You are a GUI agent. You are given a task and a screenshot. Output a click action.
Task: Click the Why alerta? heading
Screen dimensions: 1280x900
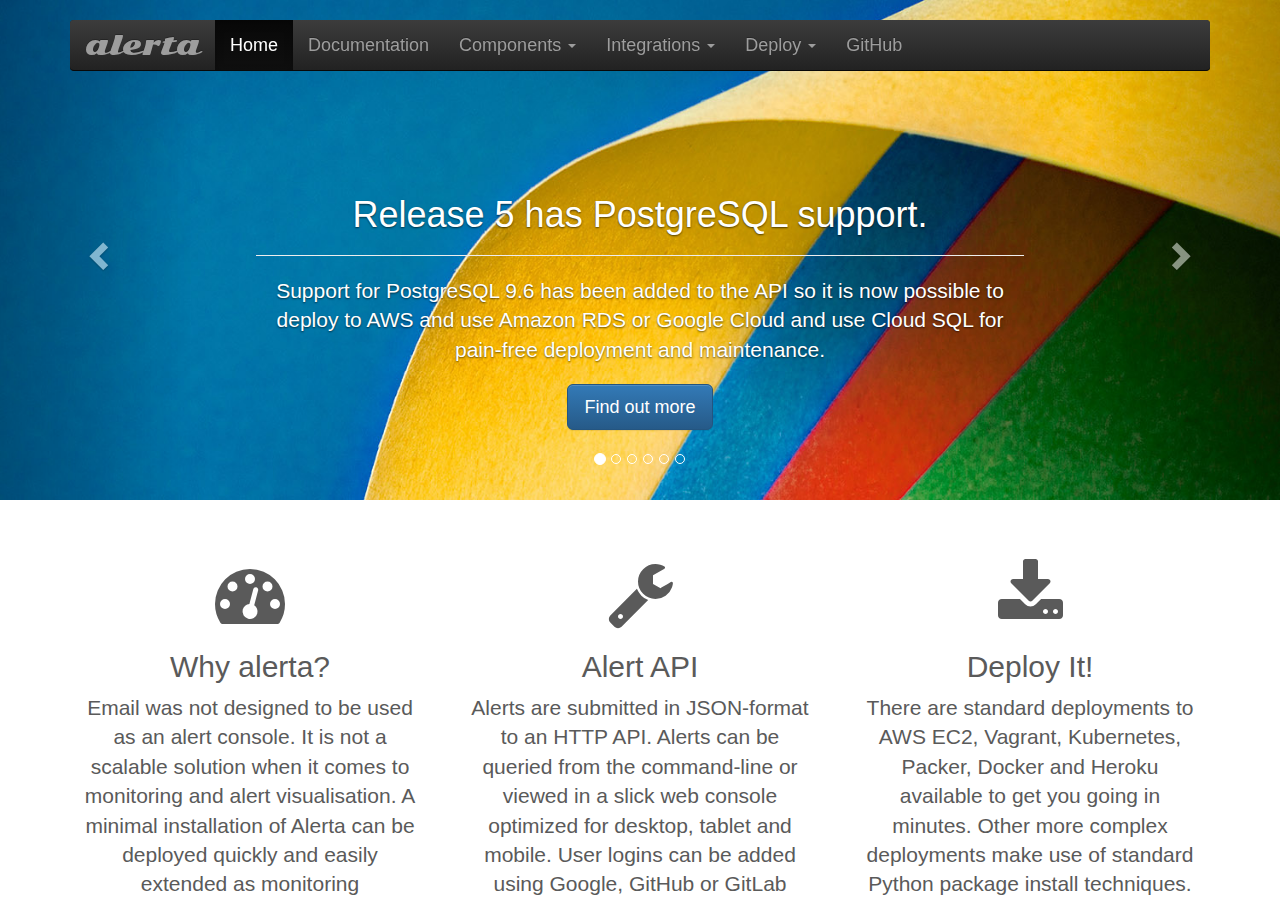point(250,667)
